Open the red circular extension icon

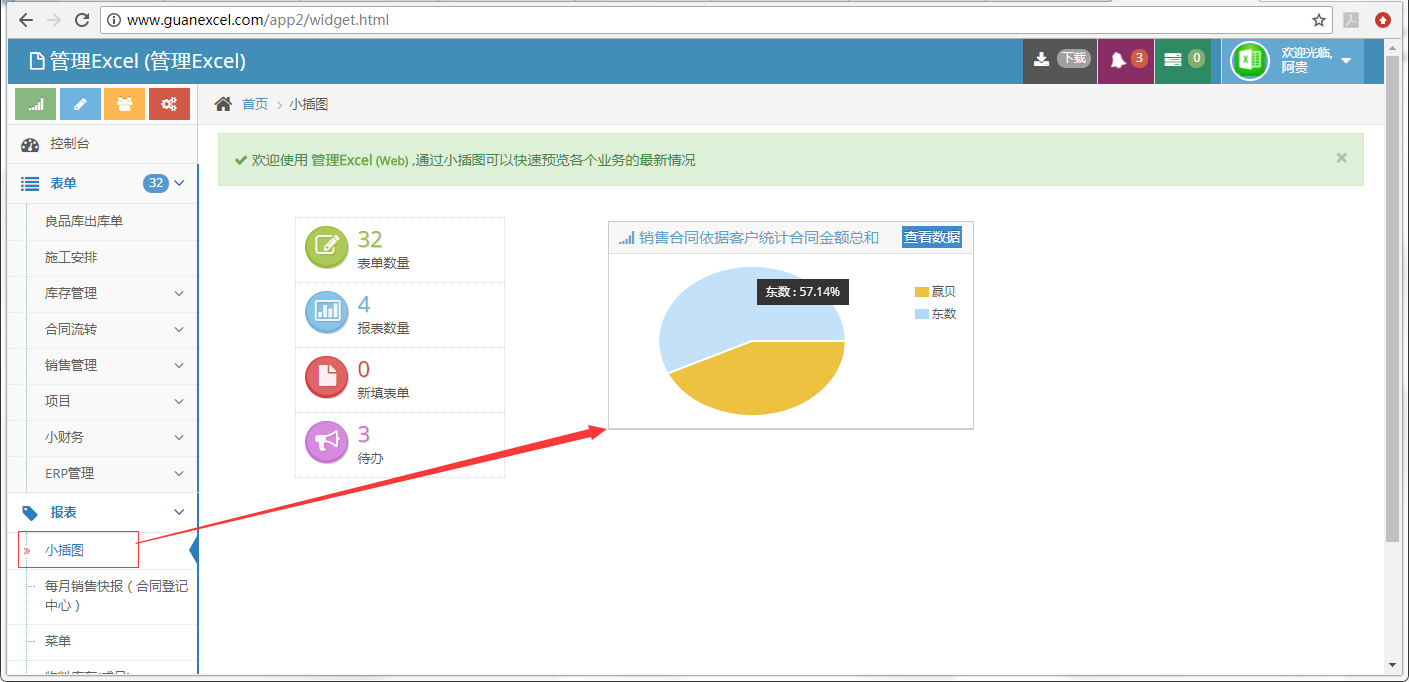click(x=1383, y=20)
